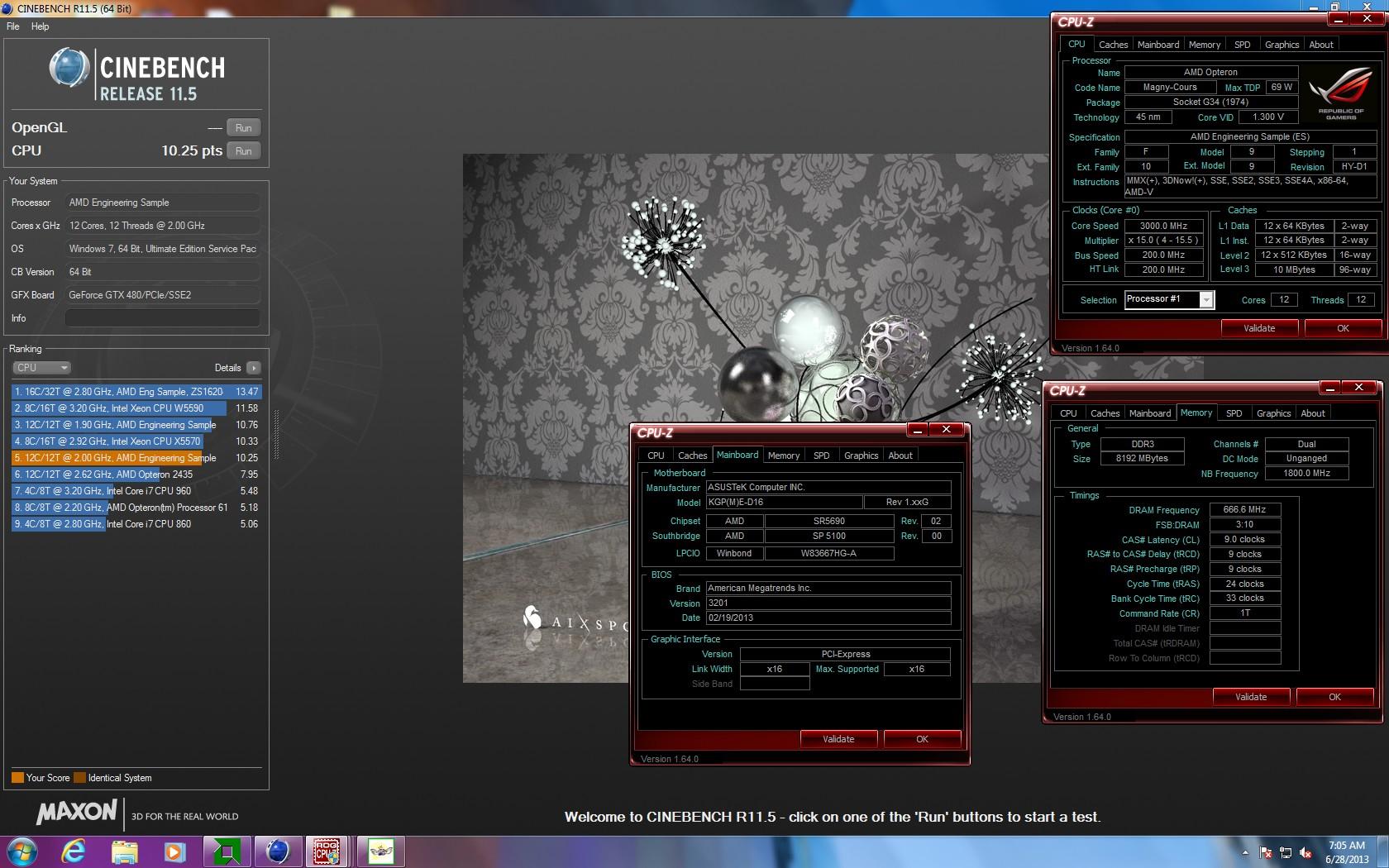The image size is (1389, 868).
Task: Select Memory tab in the Mainboard CPU-Z window
Action: [x=783, y=455]
